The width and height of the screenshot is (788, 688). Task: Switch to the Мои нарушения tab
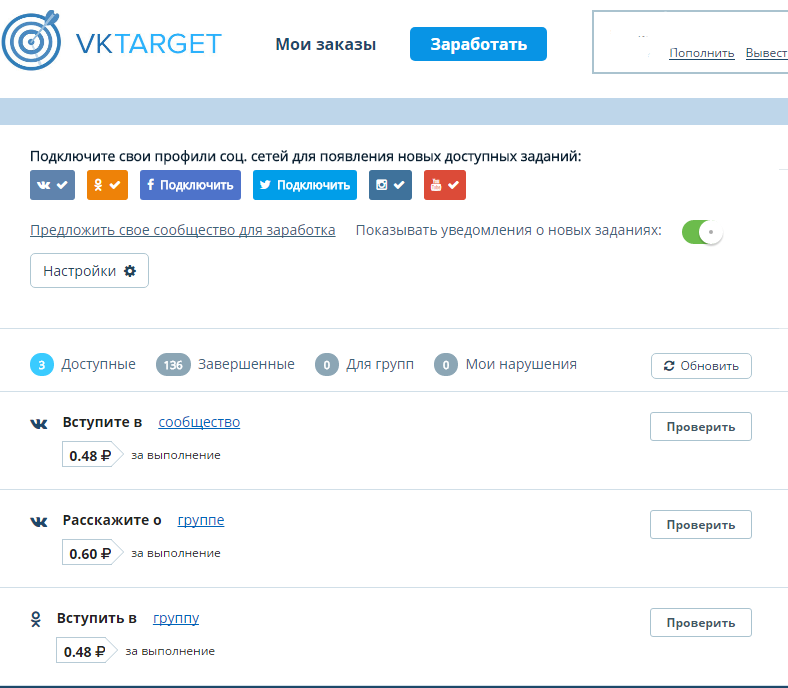pos(506,364)
